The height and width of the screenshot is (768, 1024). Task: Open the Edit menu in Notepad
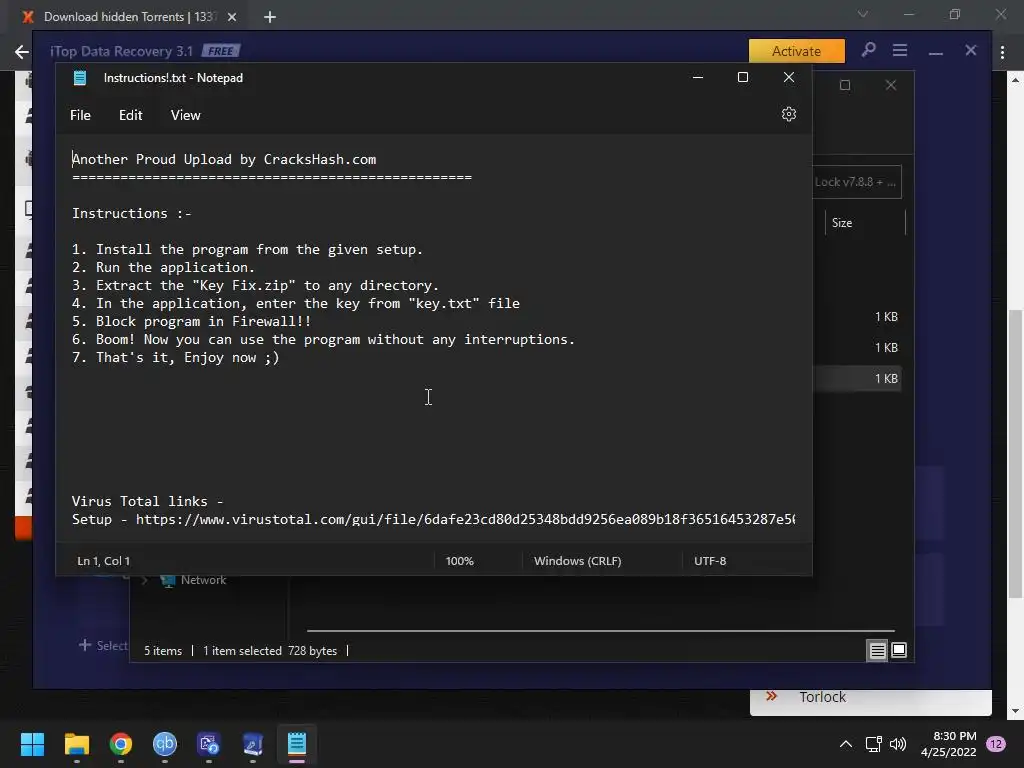point(130,115)
